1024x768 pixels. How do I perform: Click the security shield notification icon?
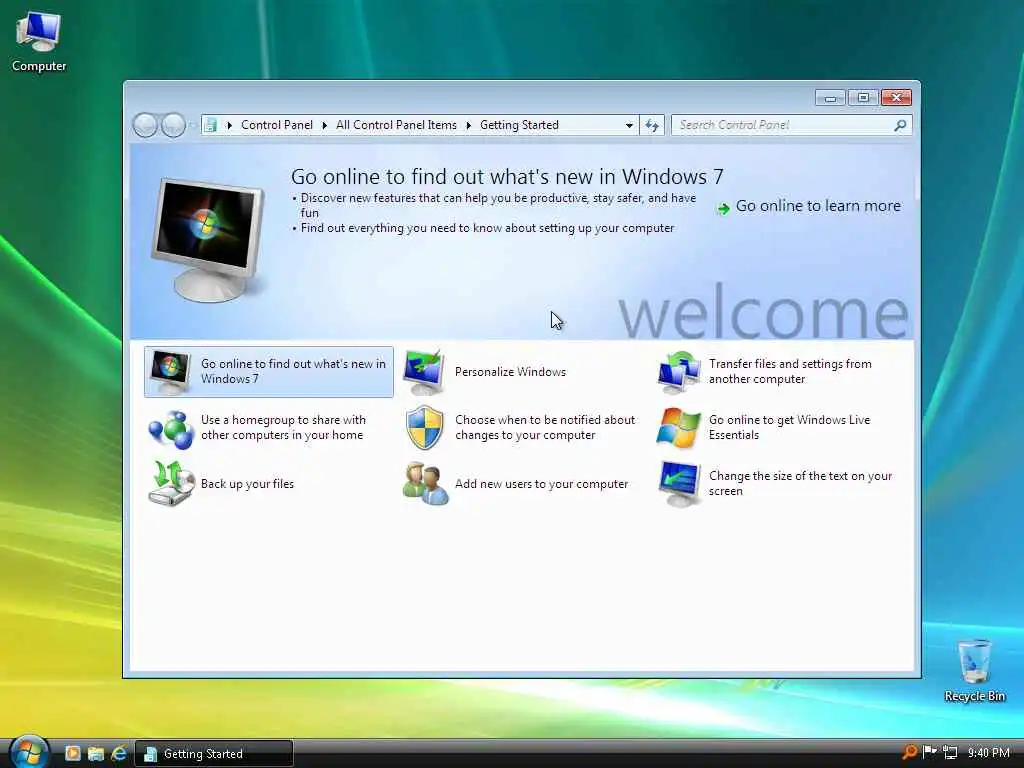(424, 428)
